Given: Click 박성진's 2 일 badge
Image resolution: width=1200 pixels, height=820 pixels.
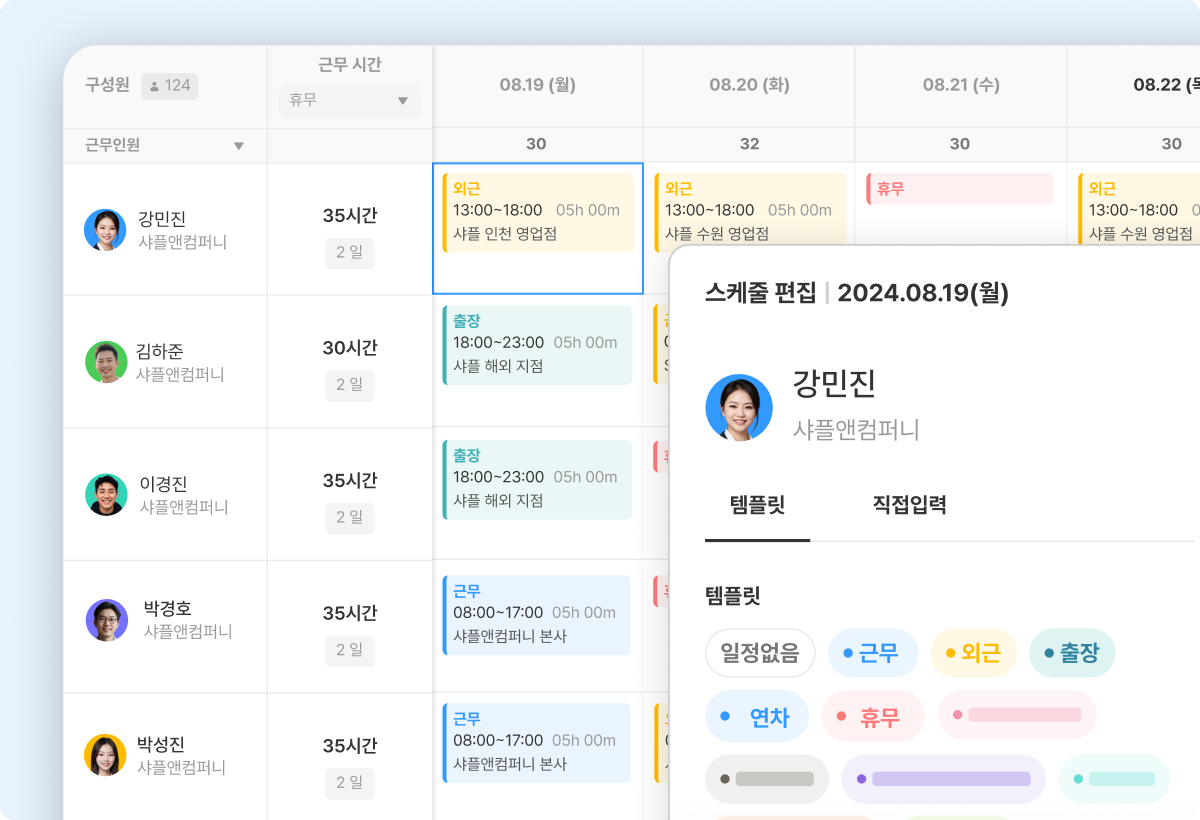Looking at the screenshot, I should (349, 783).
